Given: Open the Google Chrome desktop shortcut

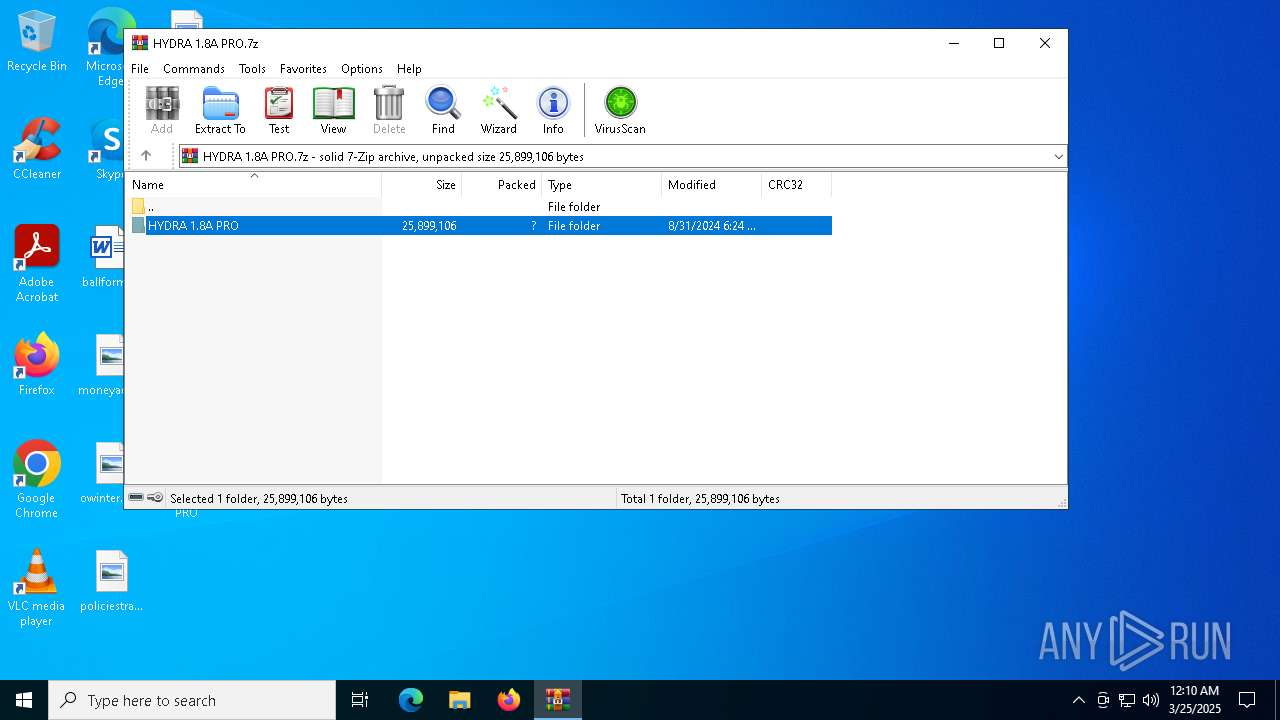Looking at the screenshot, I should 37,480.
